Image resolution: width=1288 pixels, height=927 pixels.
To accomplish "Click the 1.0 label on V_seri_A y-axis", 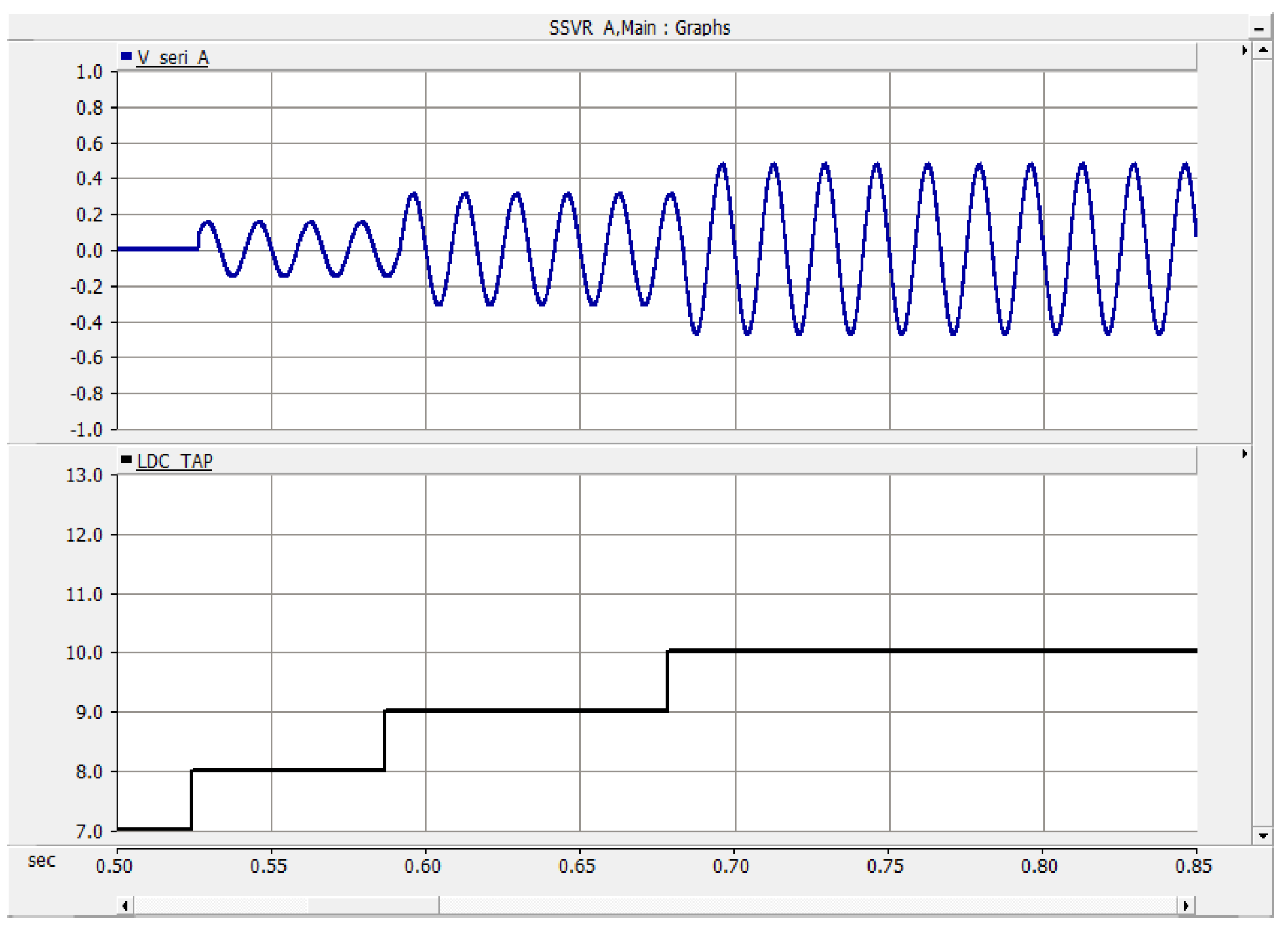I will [89, 72].
